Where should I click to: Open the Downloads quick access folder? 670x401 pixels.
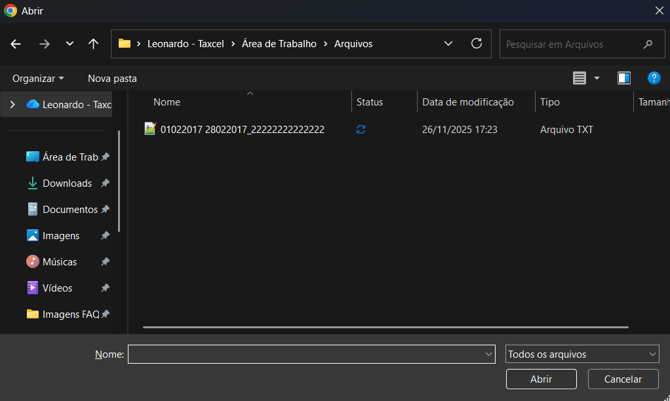tap(67, 183)
